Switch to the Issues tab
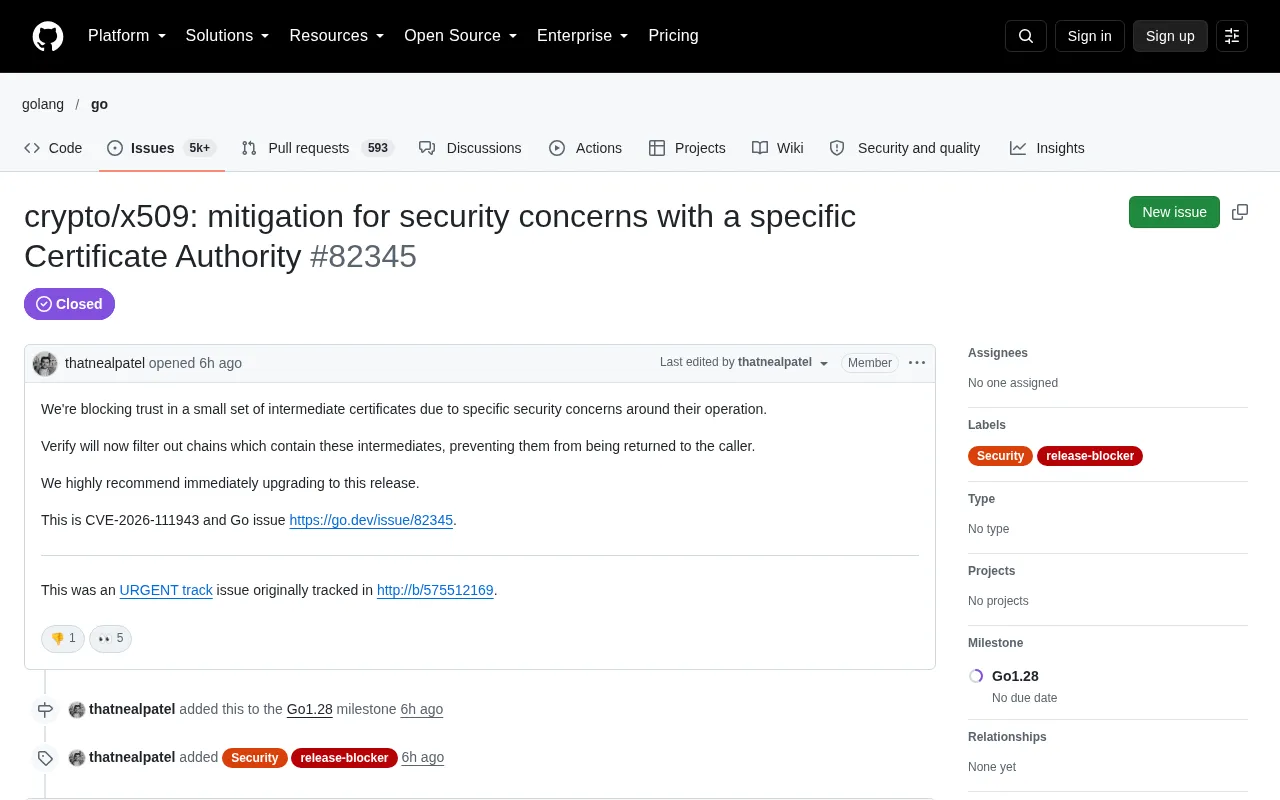Screen dimensions: 1280x800 point(161,148)
